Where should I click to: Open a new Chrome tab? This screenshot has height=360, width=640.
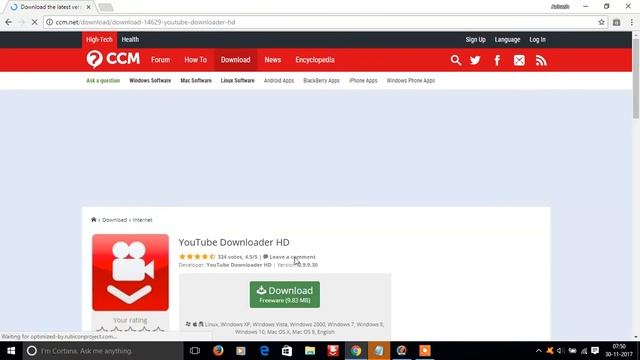tap(106, 7)
